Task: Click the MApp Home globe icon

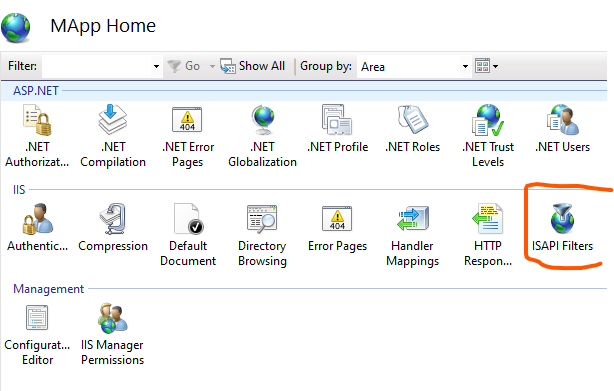Action: (x=16, y=27)
